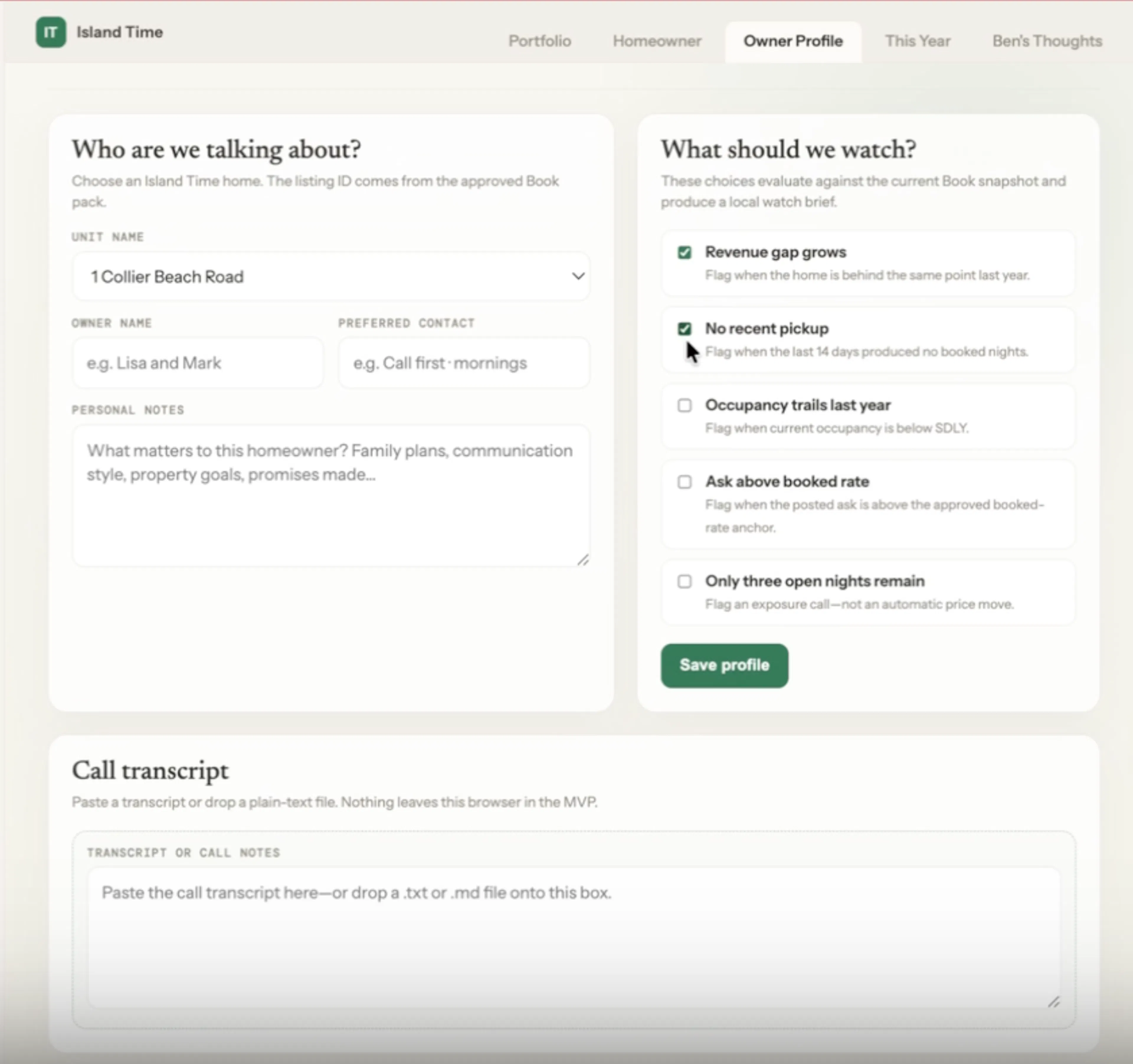The height and width of the screenshot is (1064, 1133).
Task: Check the Ask above booked rate box
Action: click(x=685, y=482)
